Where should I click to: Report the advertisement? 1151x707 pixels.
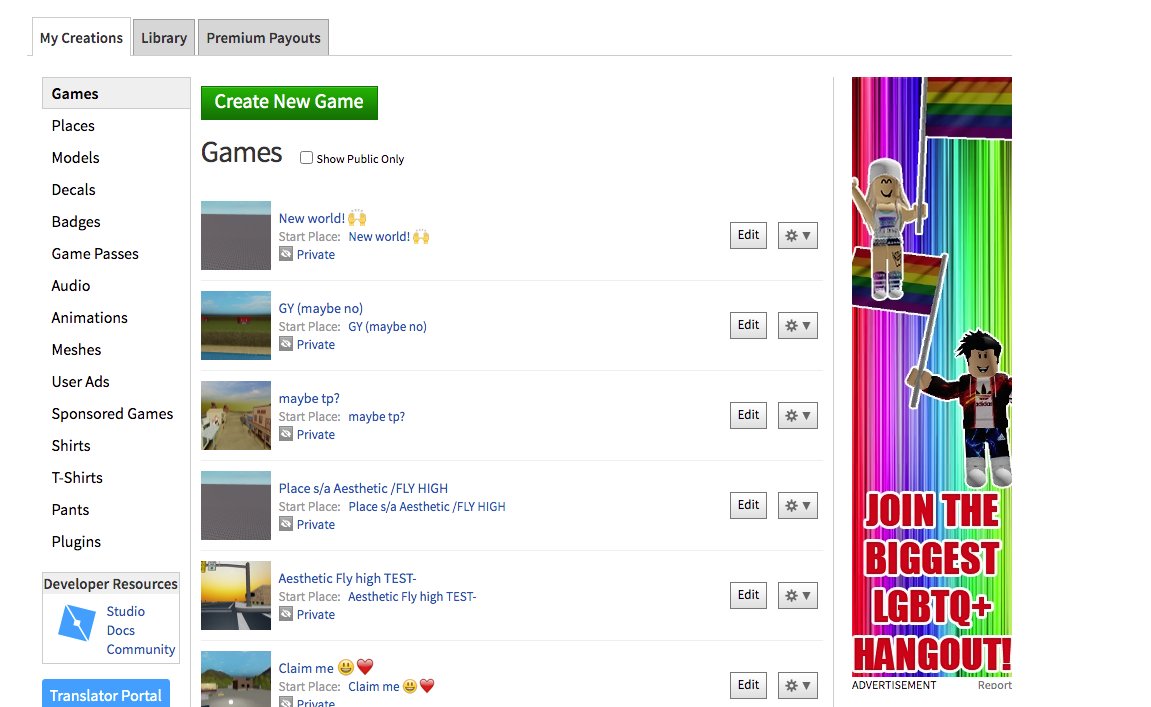[x=994, y=685]
